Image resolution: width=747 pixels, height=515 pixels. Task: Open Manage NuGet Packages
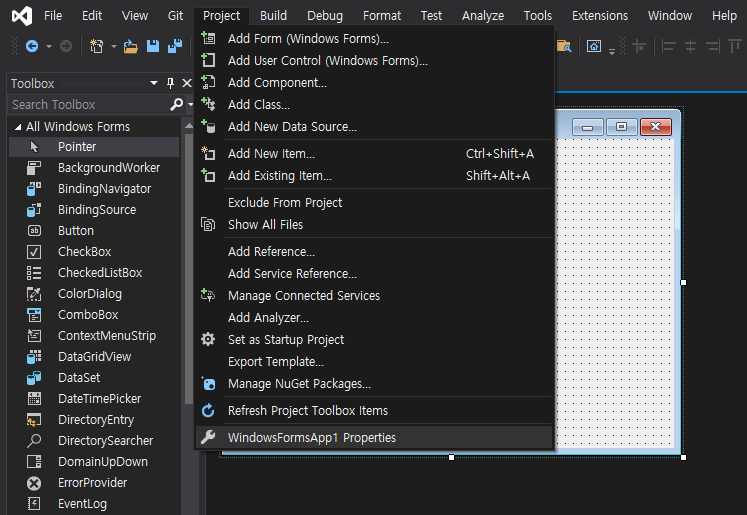pos(374,384)
